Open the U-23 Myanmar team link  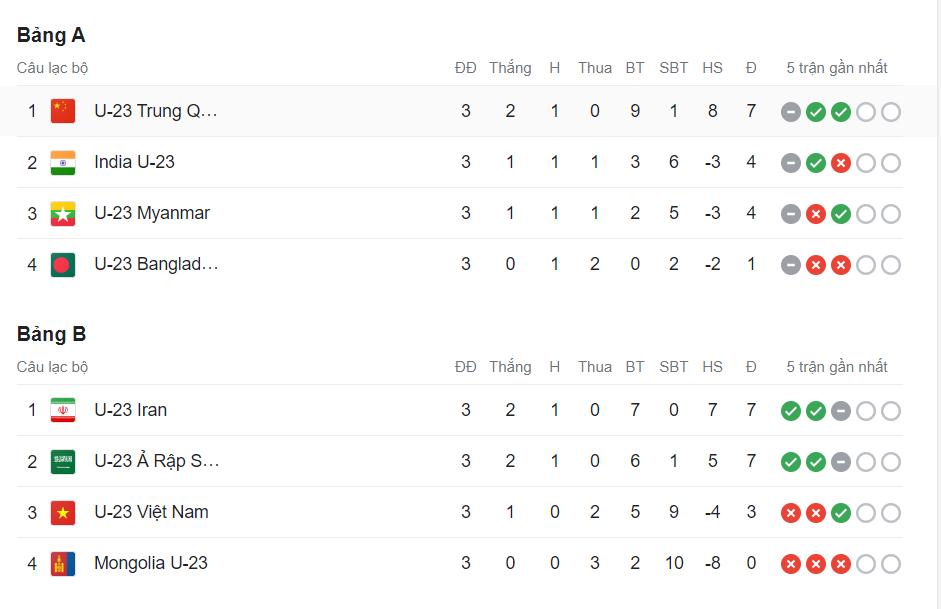152,213
